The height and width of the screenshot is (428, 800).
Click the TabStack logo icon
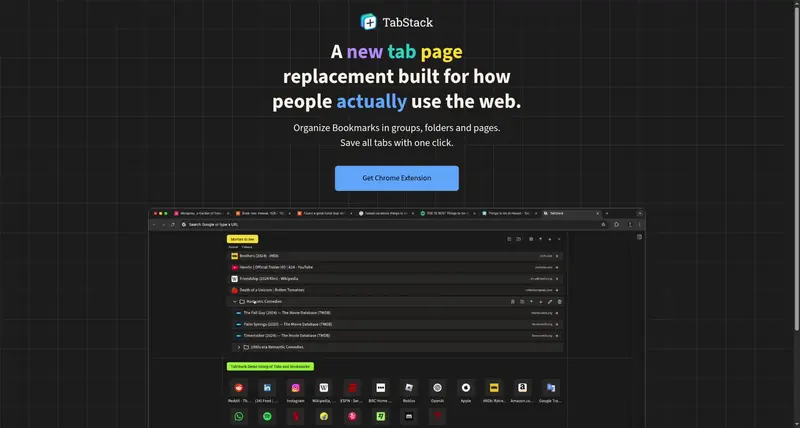pyautogui.click(x=368, y=22)
